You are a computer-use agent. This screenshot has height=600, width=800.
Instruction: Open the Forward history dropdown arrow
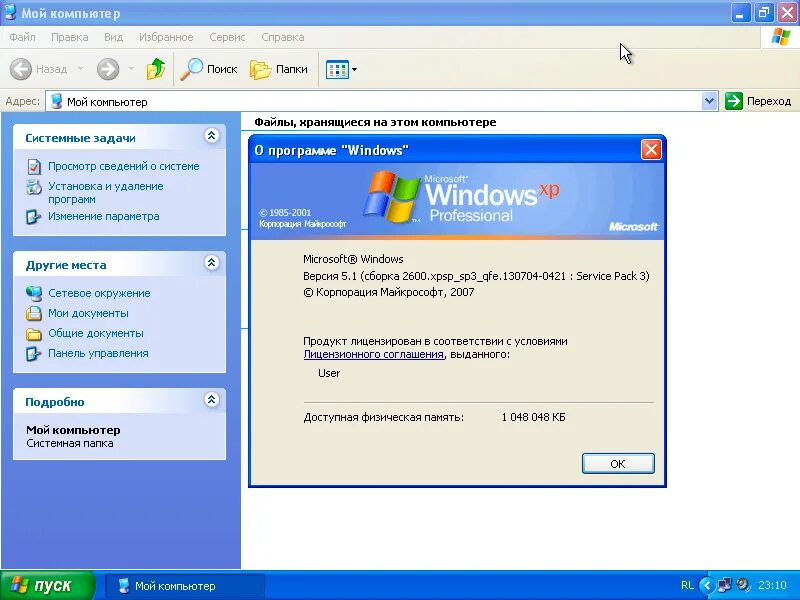(131, 69)
